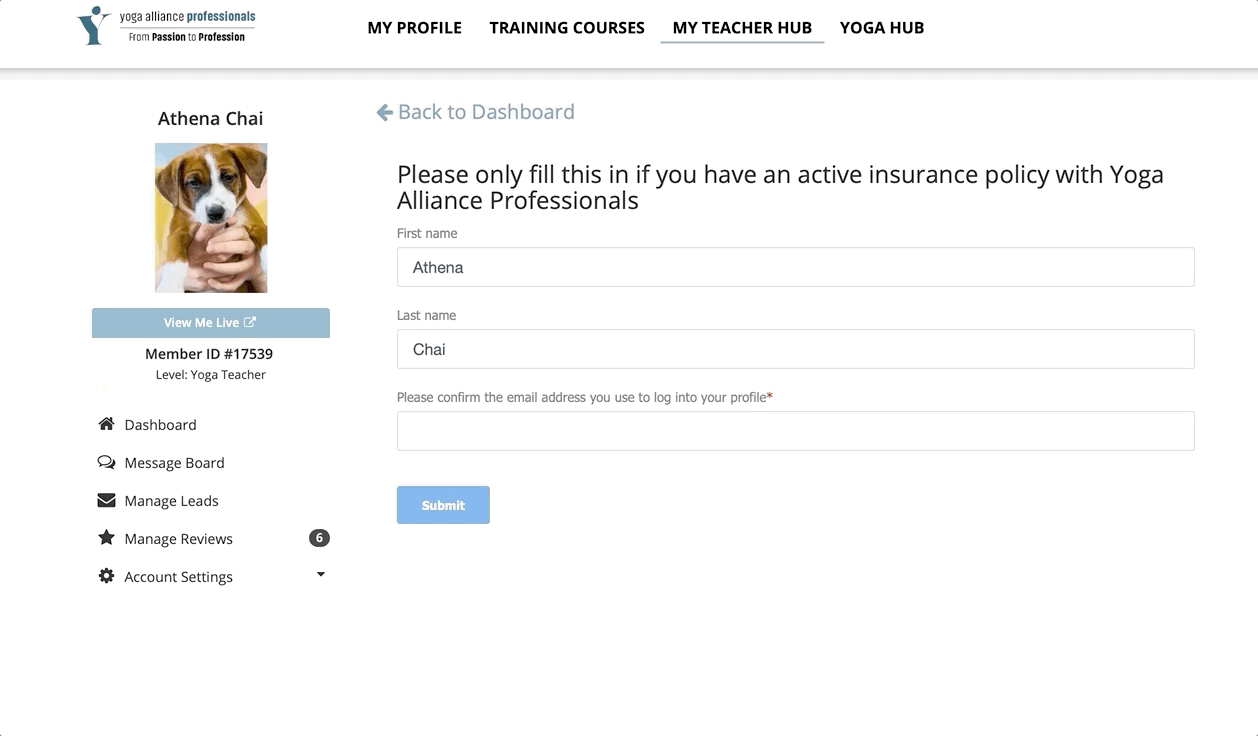Click into the Last name field
Viewport: 1258px width, 736px height.
[795, 349]
